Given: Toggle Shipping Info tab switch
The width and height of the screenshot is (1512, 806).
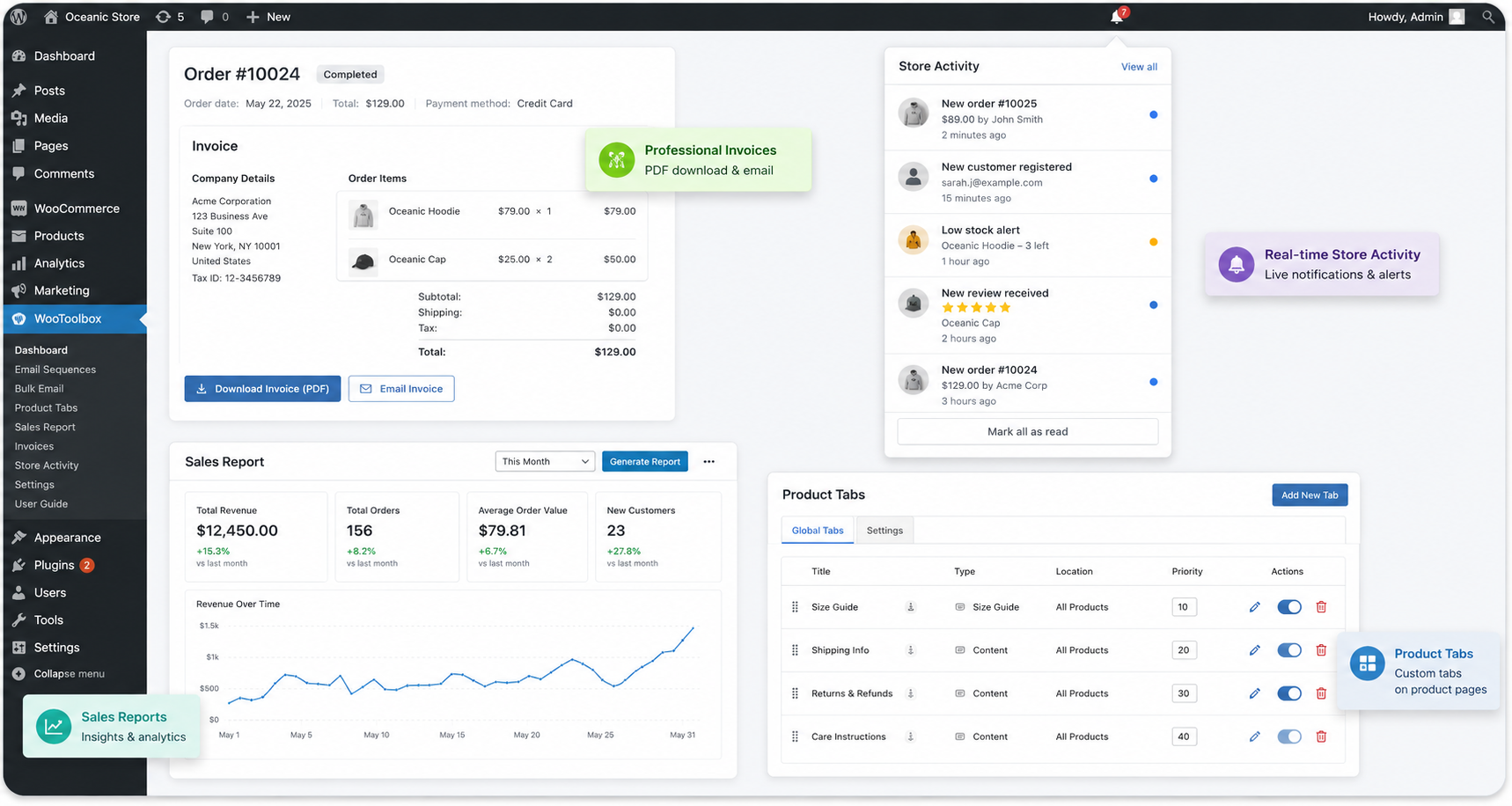Looking at the screenshot, I should (x=1289, y=650).
